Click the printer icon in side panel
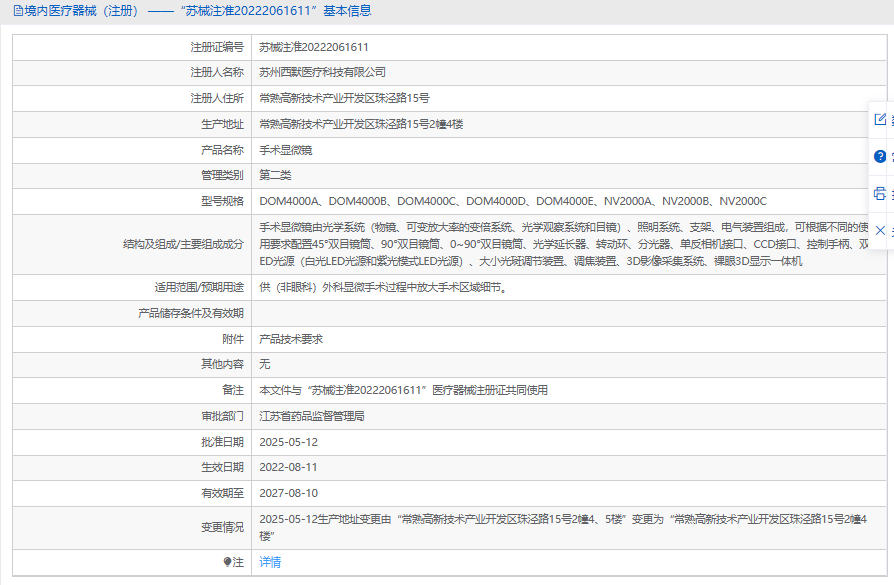Viewport: 894px width, 585px height. coord(880,193)
